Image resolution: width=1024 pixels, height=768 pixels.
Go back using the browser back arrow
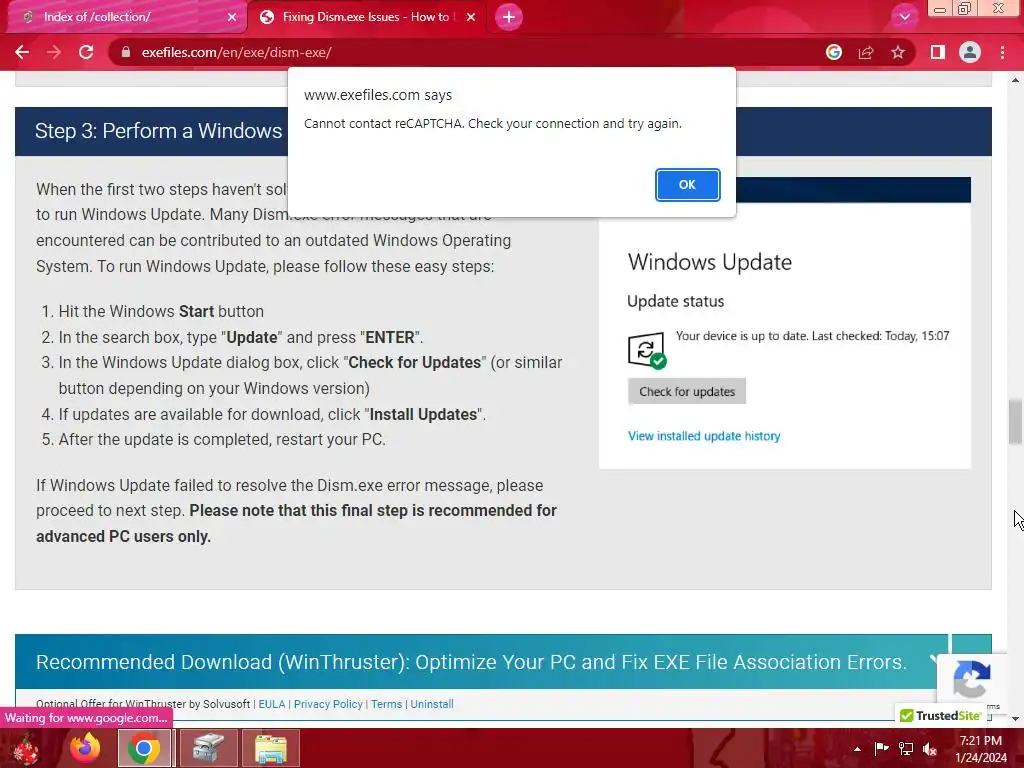pos(22,52)
